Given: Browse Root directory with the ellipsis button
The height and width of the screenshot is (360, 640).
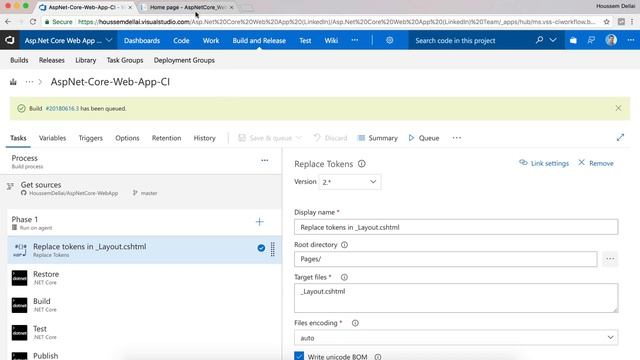Looking at the screenshot, I should tap(610, 259).
